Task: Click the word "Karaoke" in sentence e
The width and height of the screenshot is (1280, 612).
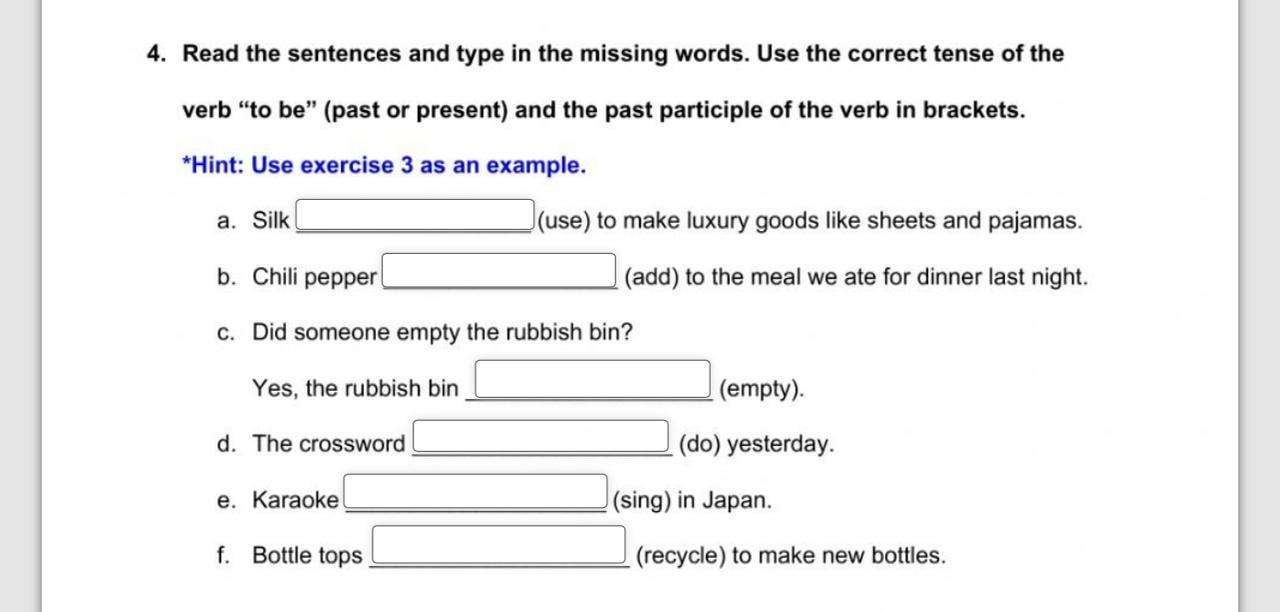Action: click(x=295, y=500)
